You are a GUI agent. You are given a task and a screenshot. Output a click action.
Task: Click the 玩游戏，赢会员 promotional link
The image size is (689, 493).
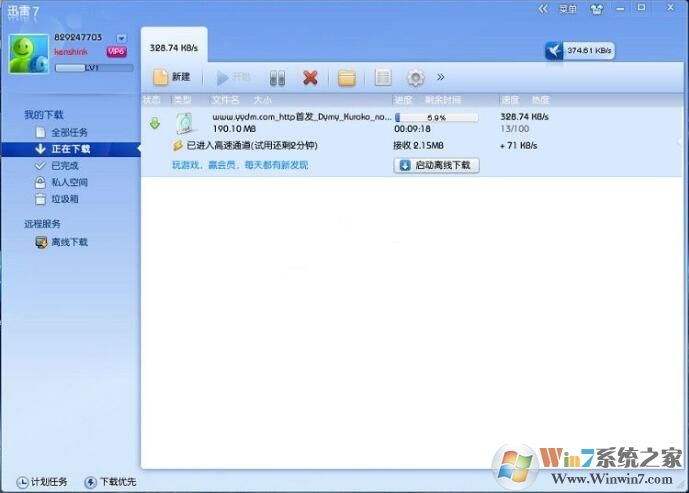click(x=240, y=165)
